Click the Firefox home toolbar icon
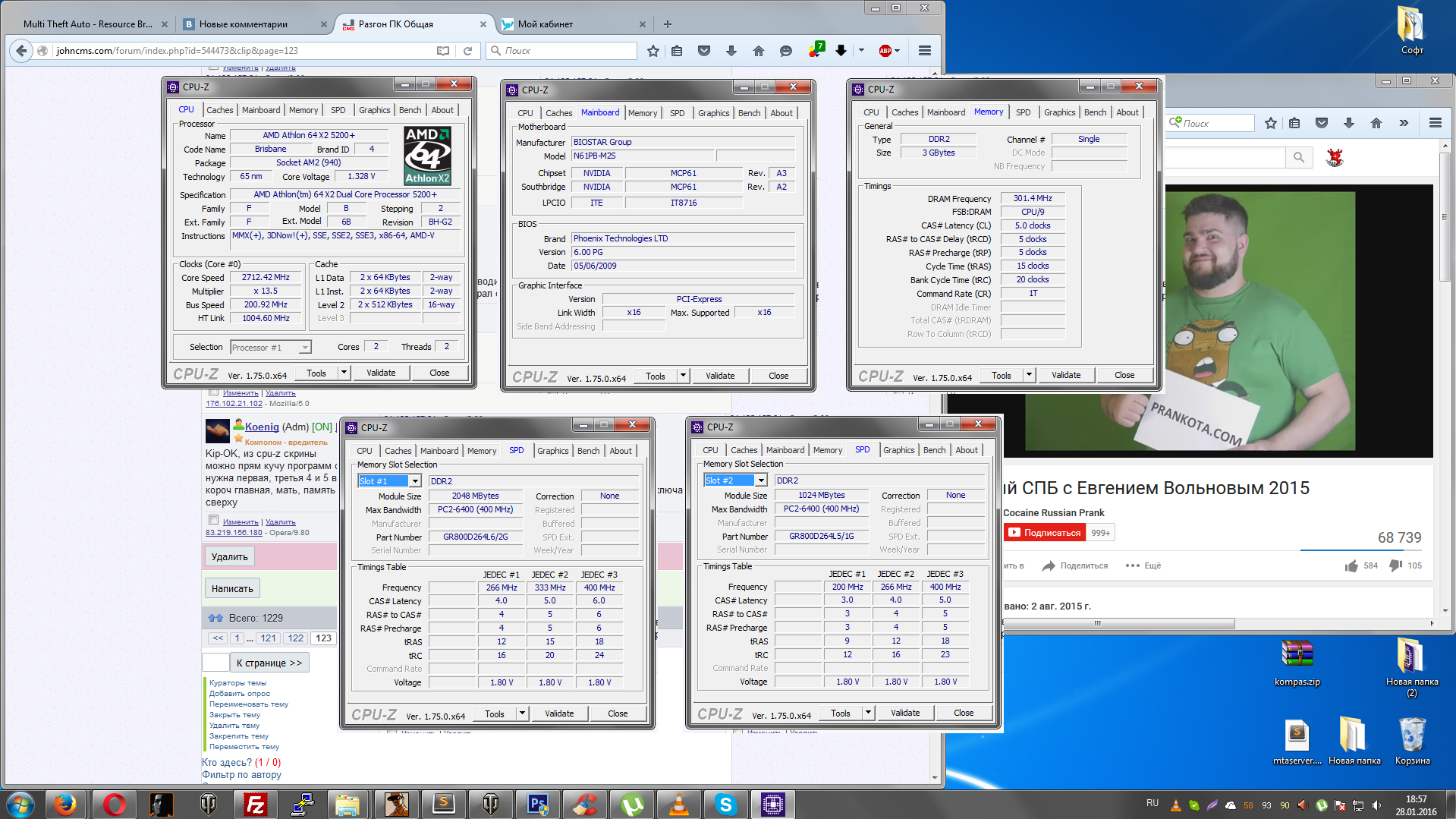 [x=758, y=51]
